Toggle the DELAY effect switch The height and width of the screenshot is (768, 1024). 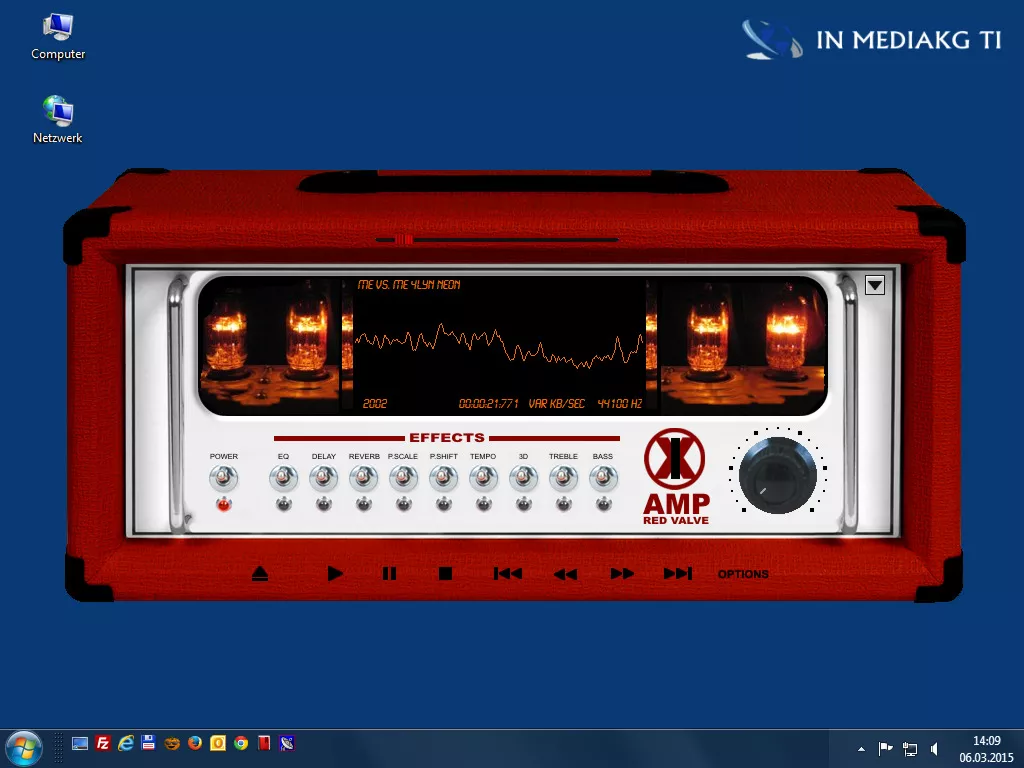[323, 480]
